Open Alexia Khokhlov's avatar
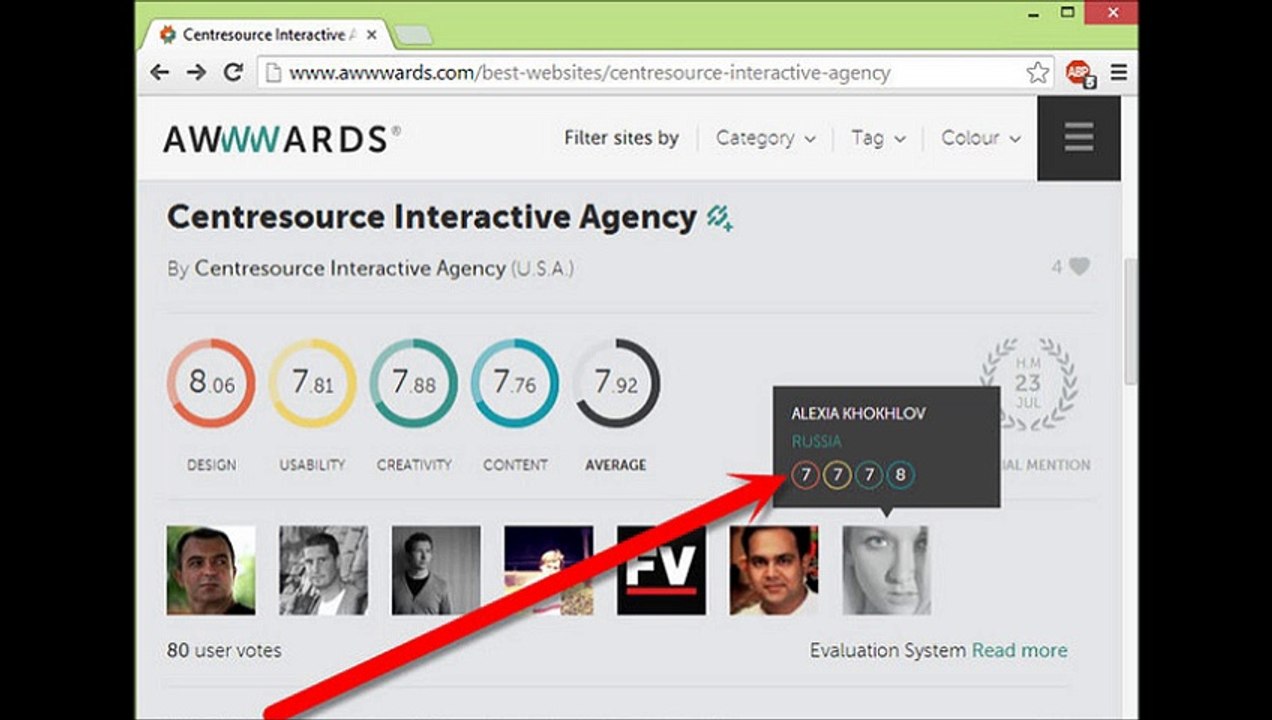This screenshot has height=720, width=1272. click(x=886, y=570)
